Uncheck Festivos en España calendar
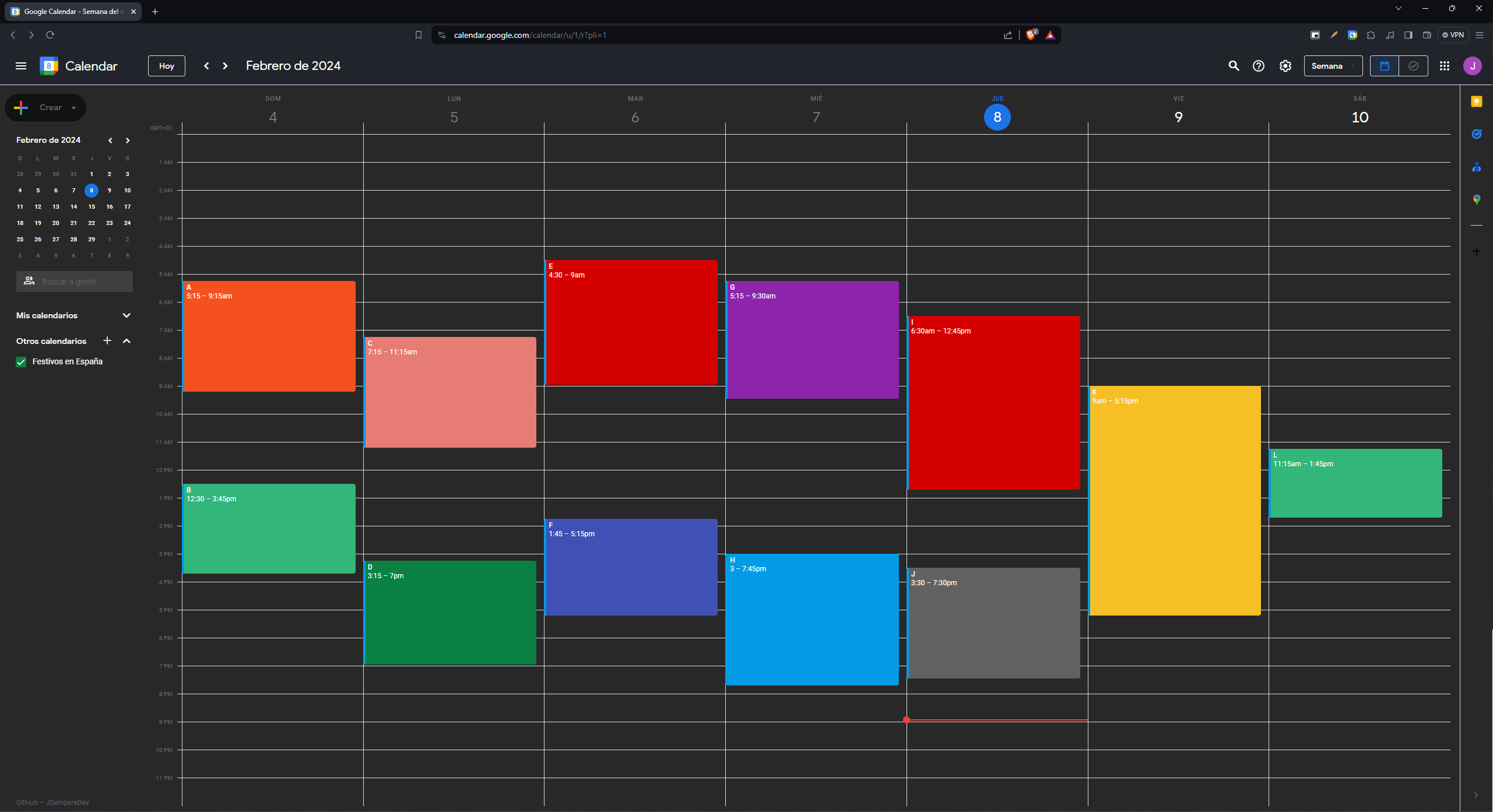1493x812 pixels. [x=22, y=362]
